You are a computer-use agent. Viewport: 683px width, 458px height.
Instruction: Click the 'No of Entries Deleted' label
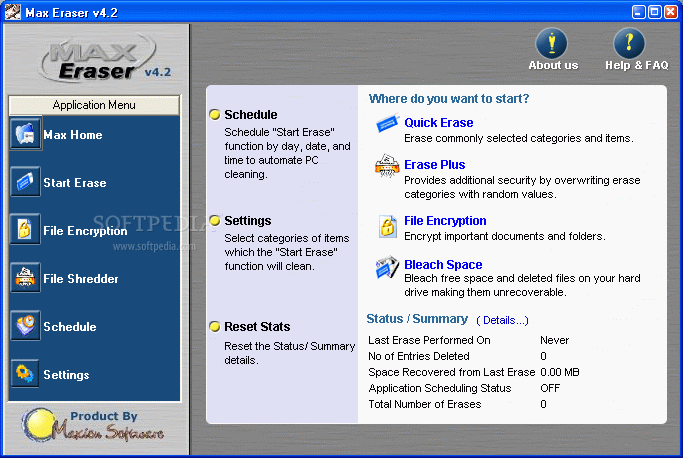419,356
